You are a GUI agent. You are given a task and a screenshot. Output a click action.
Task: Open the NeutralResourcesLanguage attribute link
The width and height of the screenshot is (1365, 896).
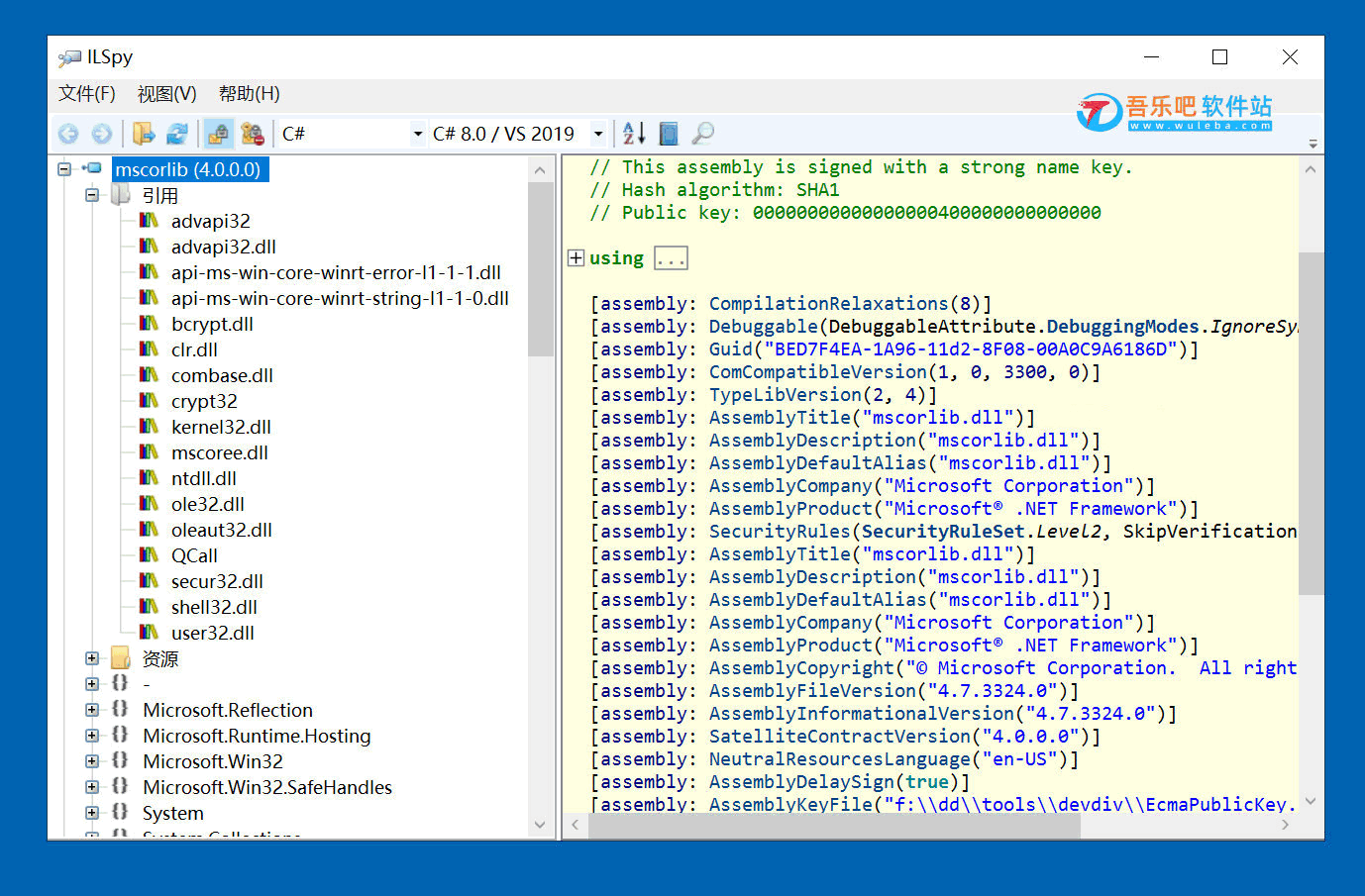pyautogui.click(x=840, y=759)
